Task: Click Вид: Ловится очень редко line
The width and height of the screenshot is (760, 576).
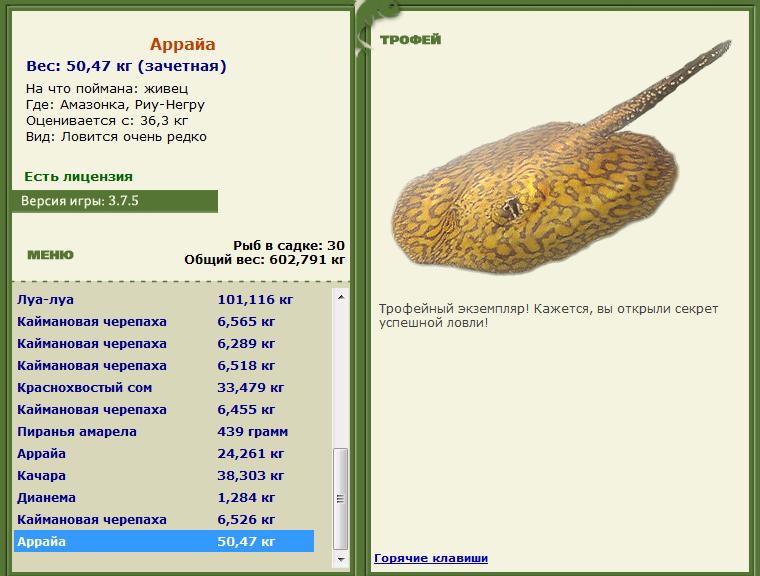Action: pyautogui.click(x=116, y=137)
